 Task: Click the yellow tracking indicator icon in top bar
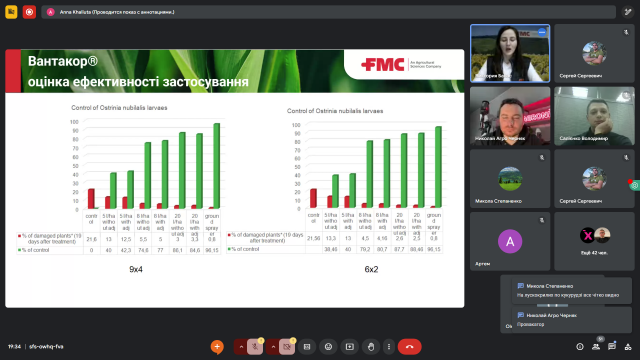[11, 12]
